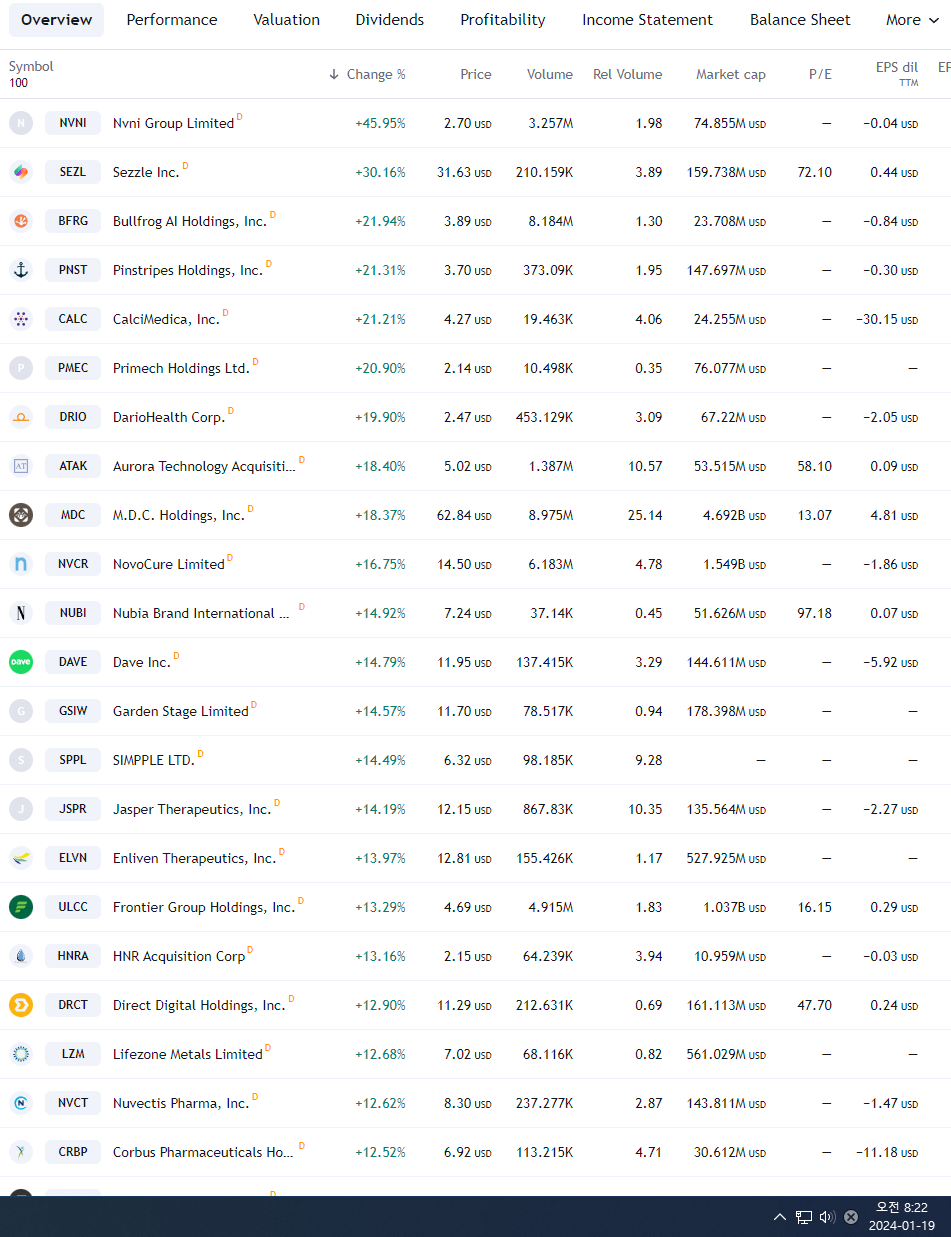Viewport: 951px width, 1237px height.
Task: Click the M.D.C. Holdings logo icon
Action: pos(21,515)
